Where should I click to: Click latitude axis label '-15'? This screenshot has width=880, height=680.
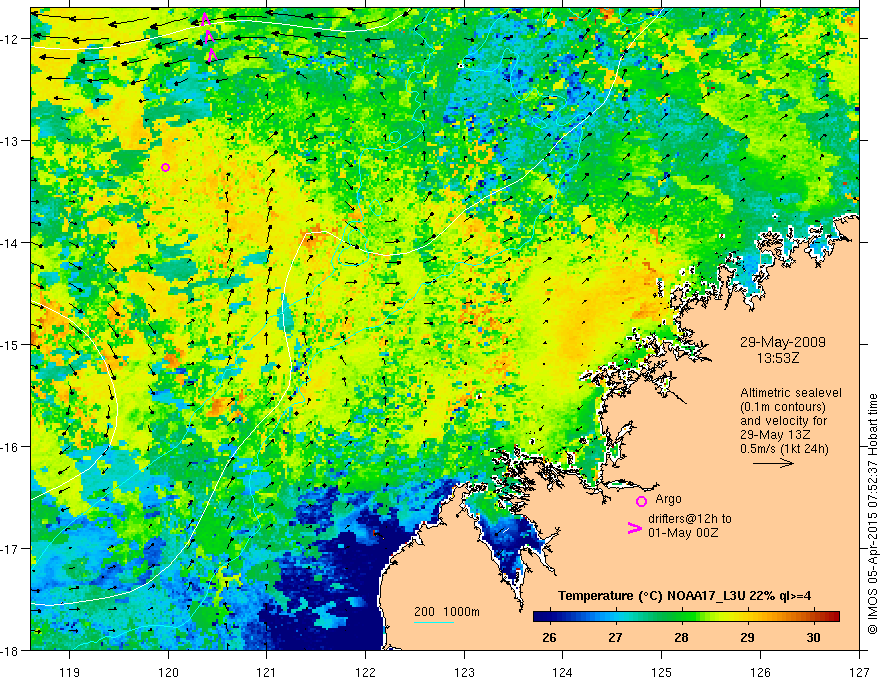(x=10, y=344)
